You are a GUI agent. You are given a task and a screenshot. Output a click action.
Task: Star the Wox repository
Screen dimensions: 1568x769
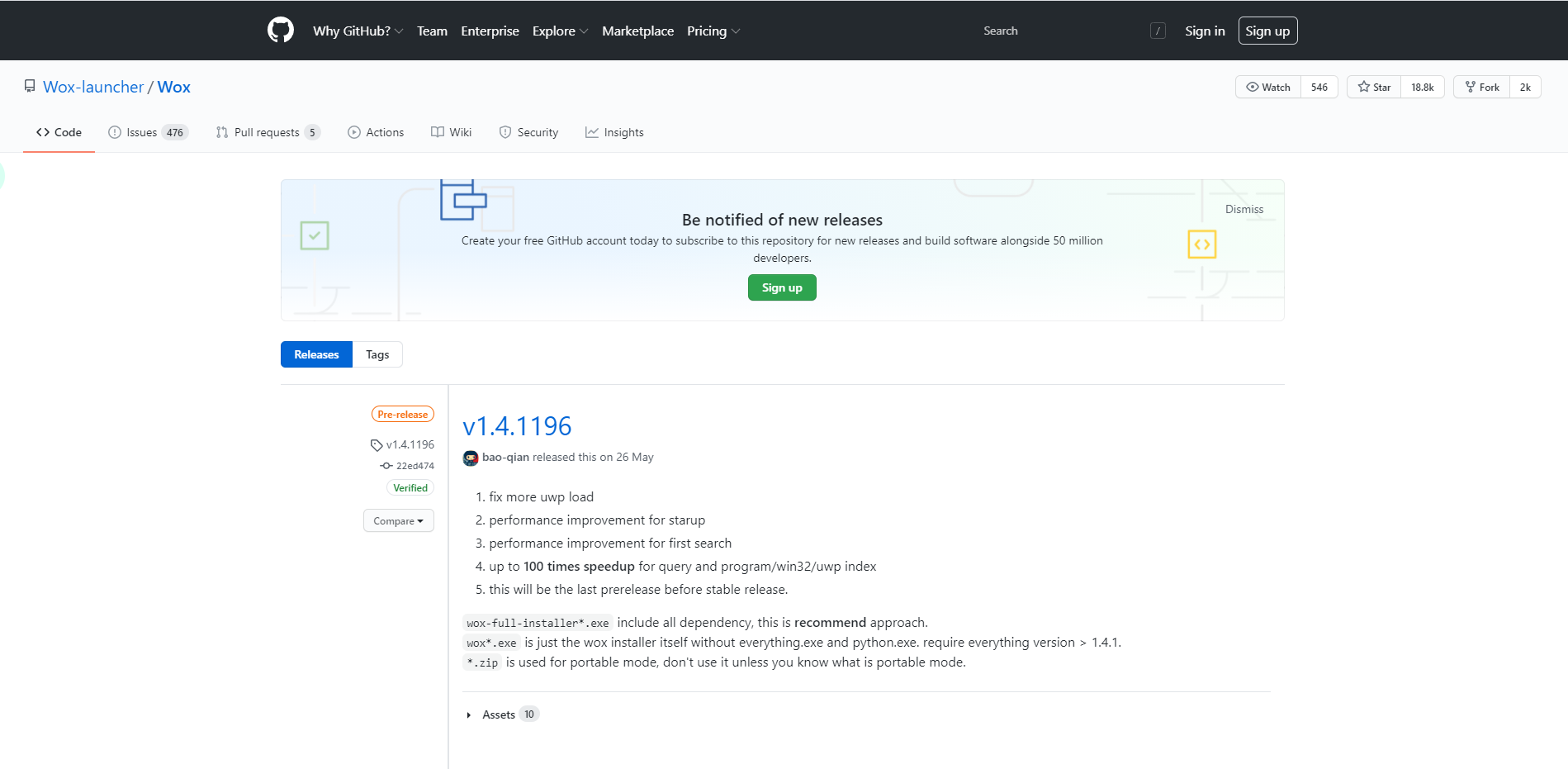point(1374,87)
